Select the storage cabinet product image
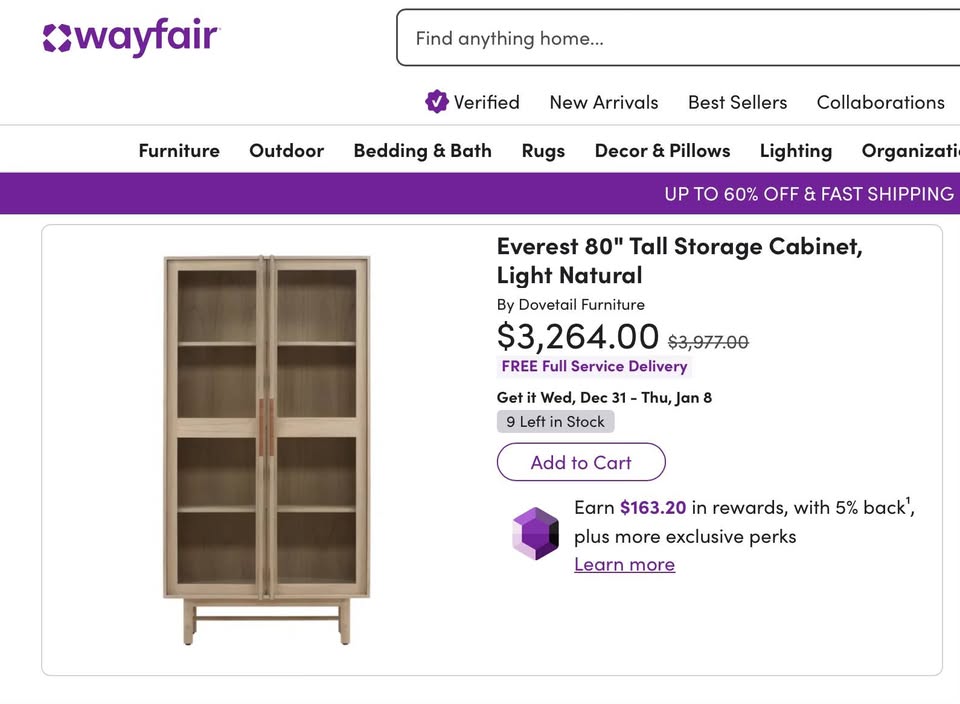 tap(265, 445)
